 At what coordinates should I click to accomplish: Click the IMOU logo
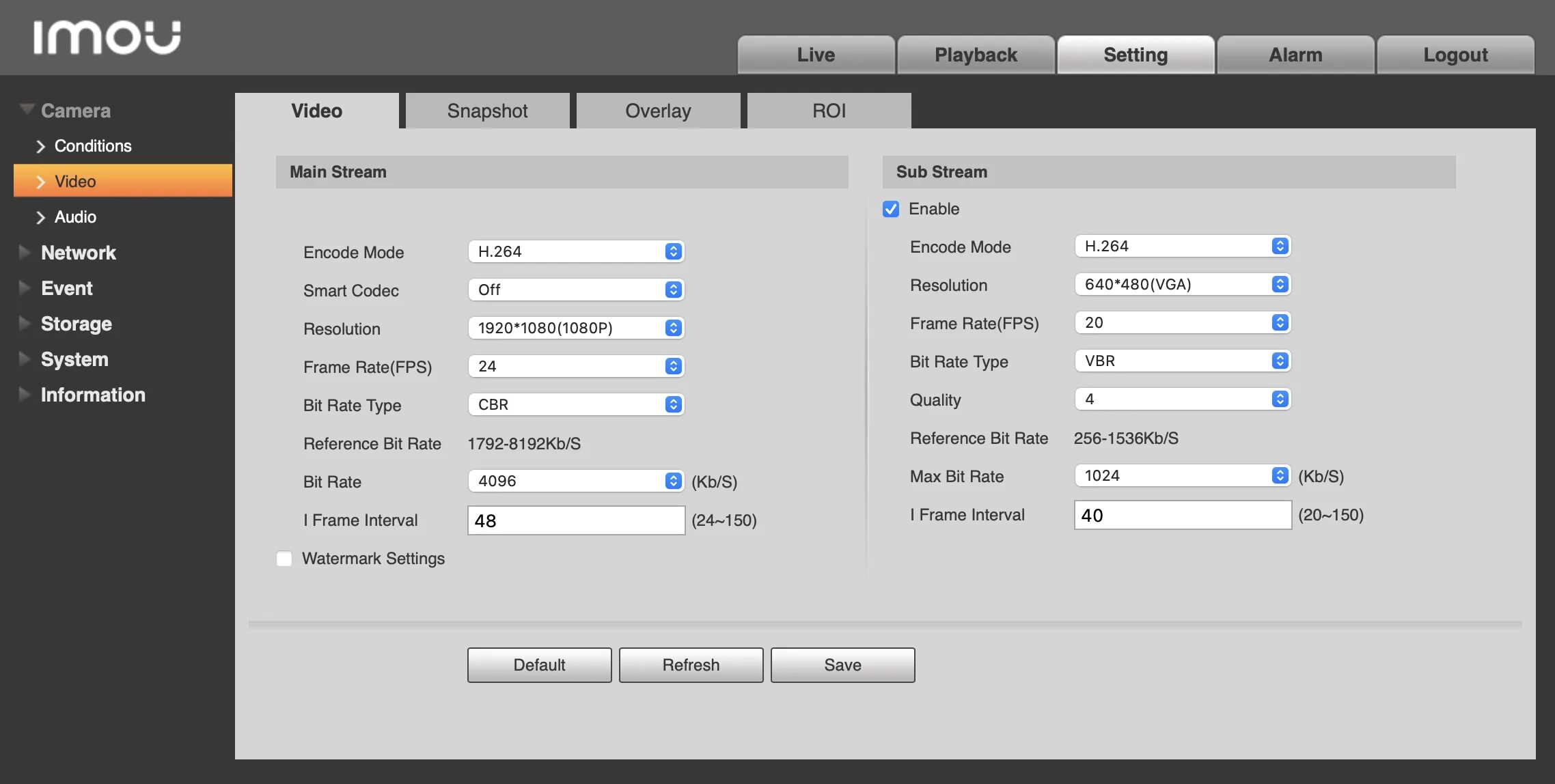pyautogui.click(x=107, y=37)
